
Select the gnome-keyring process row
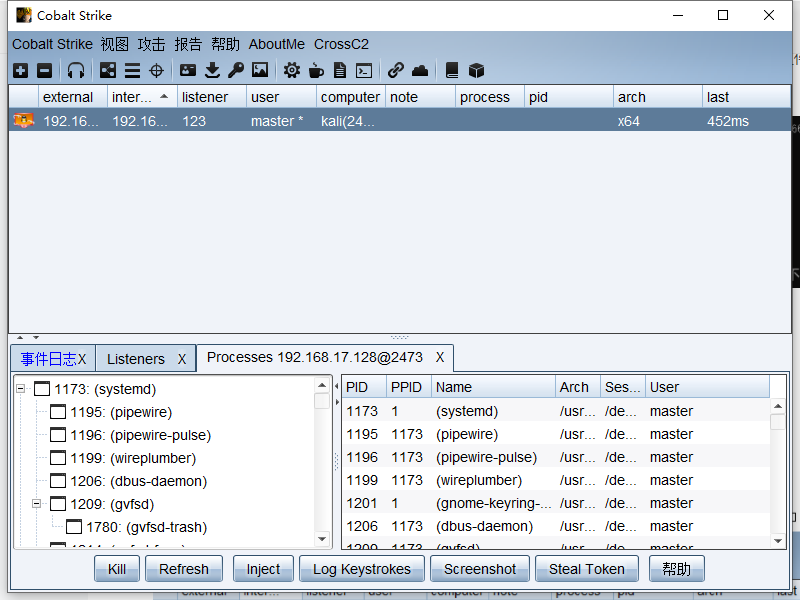click(x=555, y=503)
